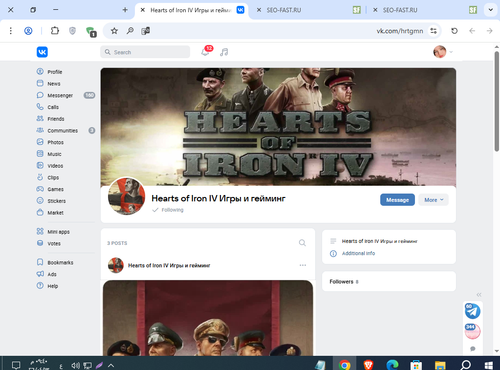Screen dimensions: 500x370
Task: Open site settings icon beside the URL
Action: (x=433, y=31)
